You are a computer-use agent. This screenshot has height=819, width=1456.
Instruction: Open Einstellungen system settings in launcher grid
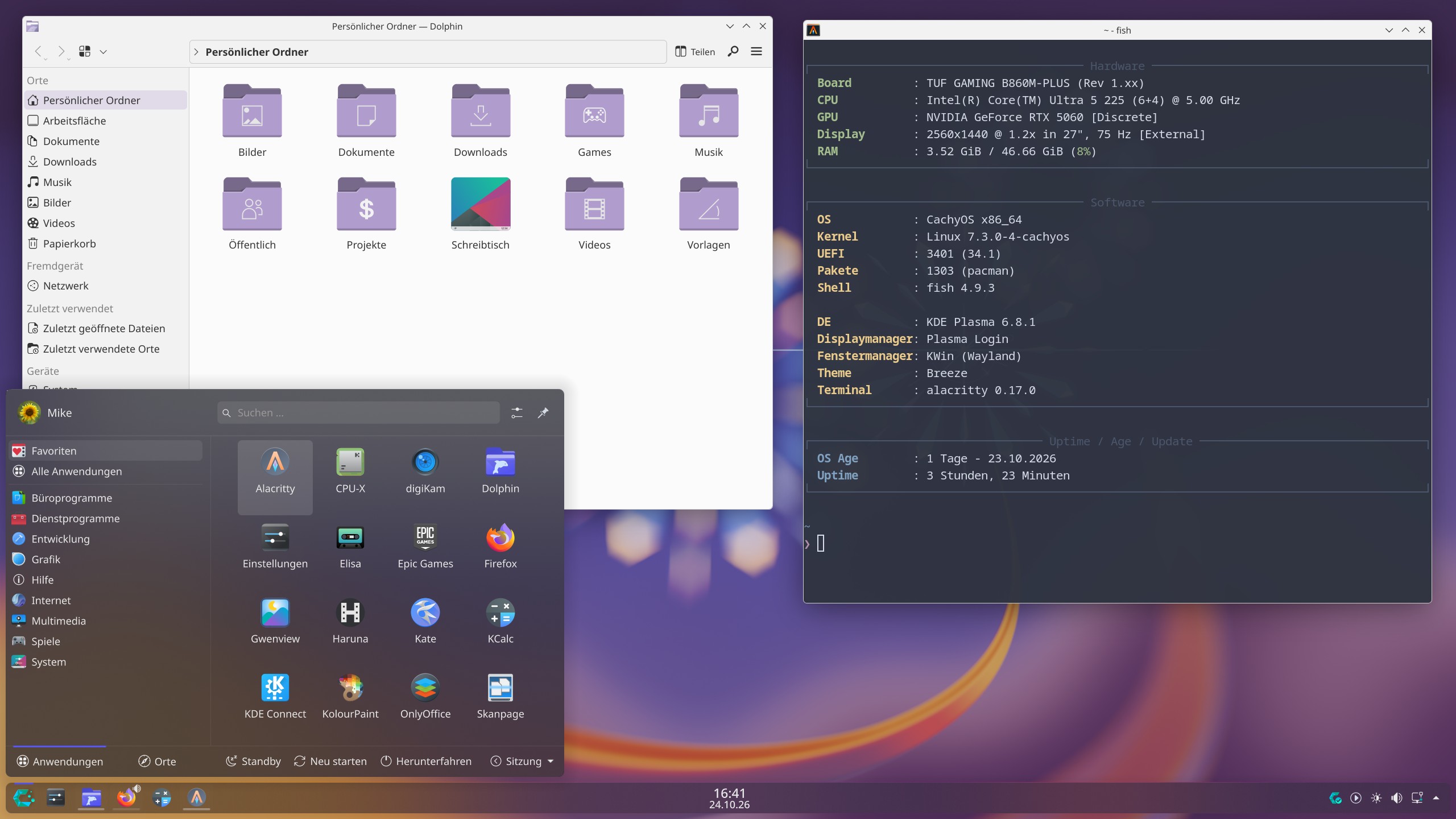tap(275, 546)
